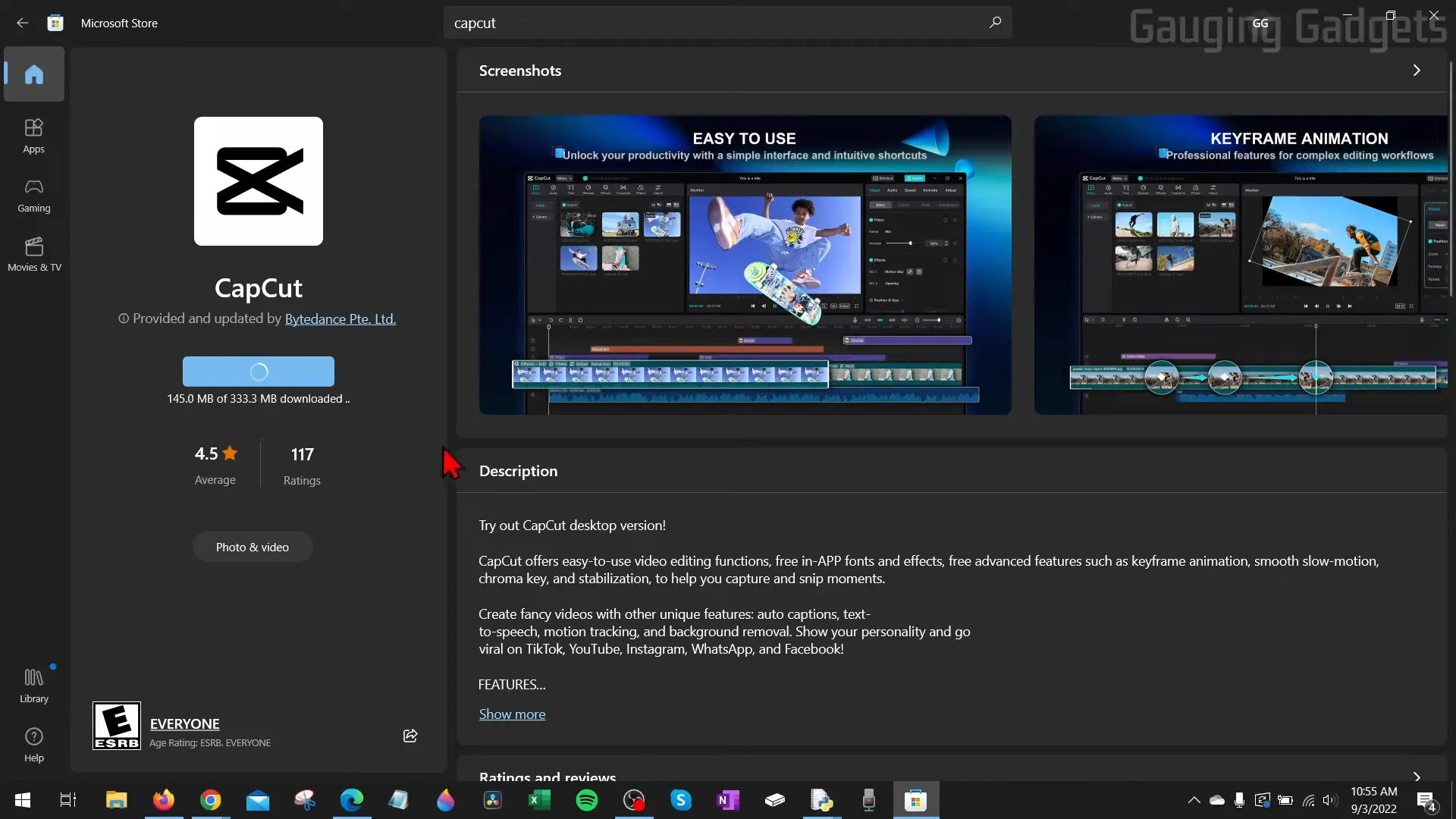Go to Gaming section in sidebar

point(34,195)
